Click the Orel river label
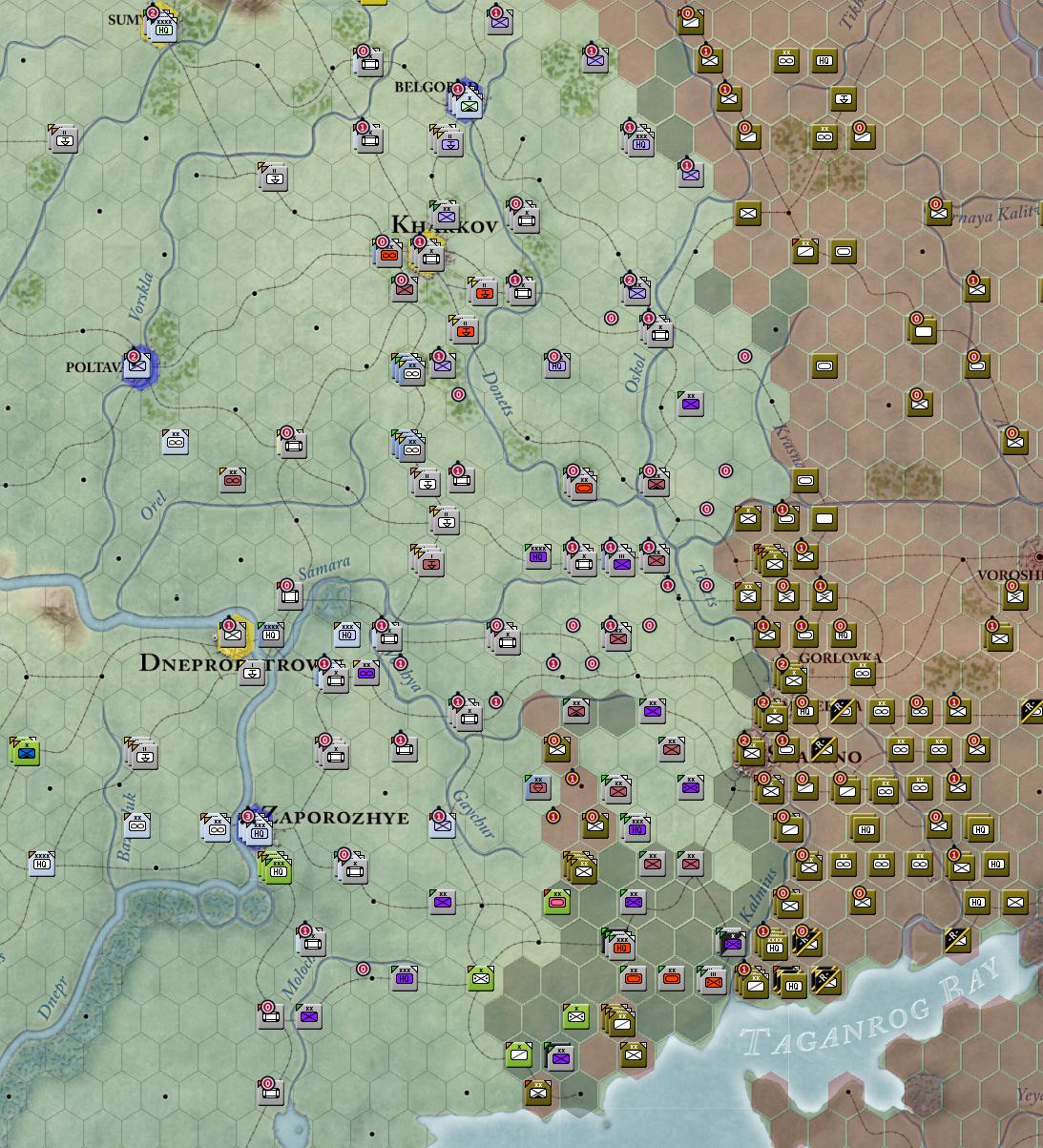1043x1148 pixels. (x=154, y=508)
